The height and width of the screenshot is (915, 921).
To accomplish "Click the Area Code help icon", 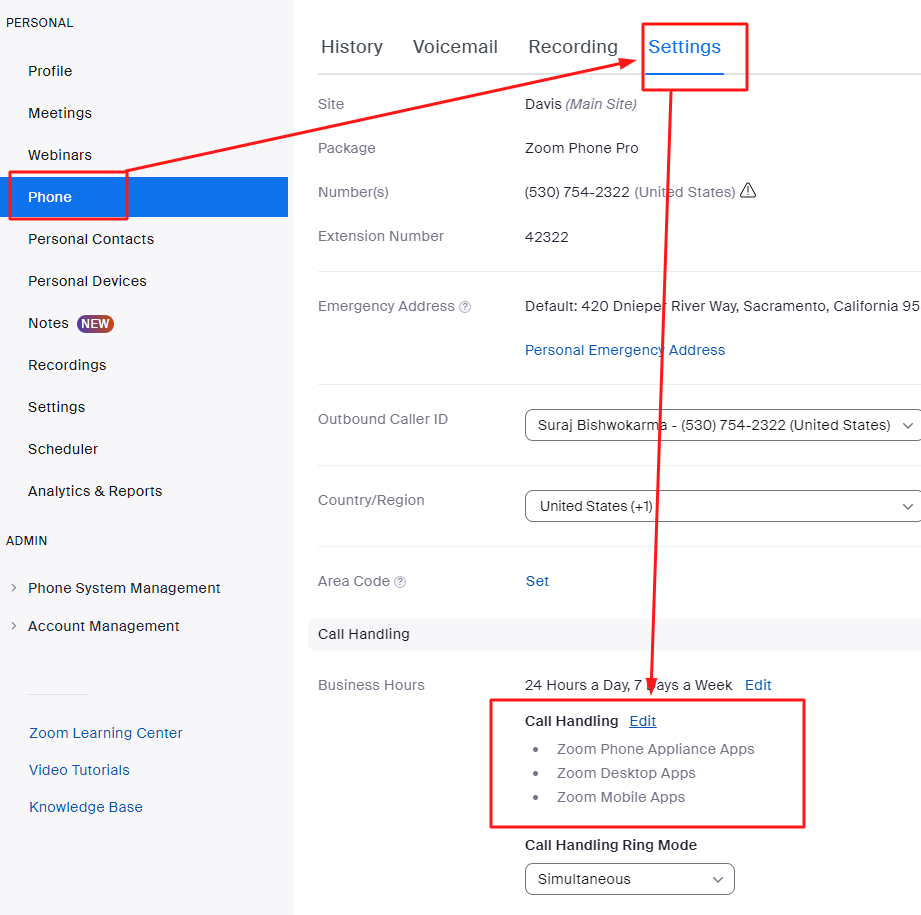I will click(401, 581).
